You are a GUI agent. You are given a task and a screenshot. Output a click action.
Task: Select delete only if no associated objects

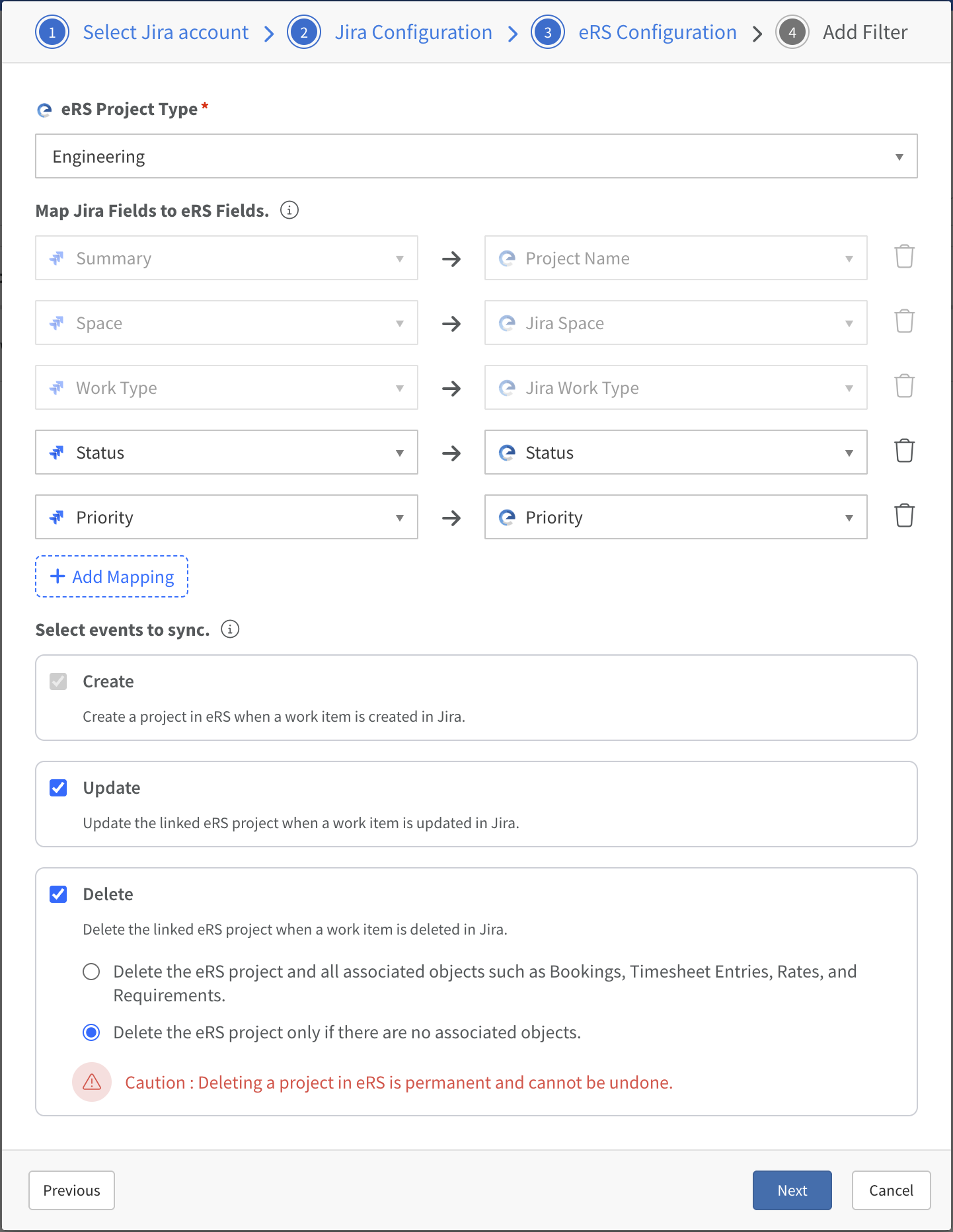[91, 1032]
